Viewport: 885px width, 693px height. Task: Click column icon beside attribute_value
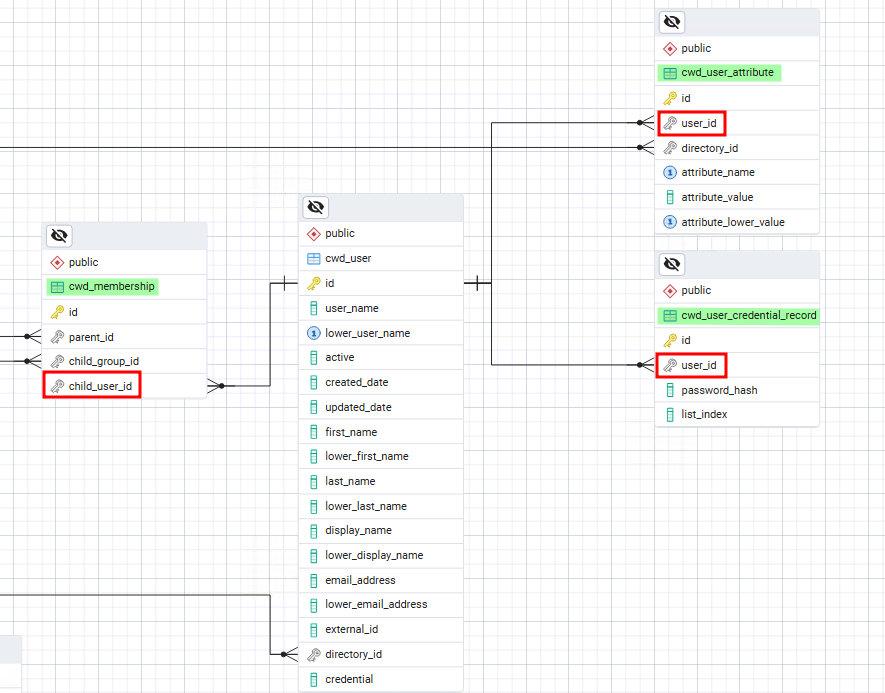(x=669, y=197)
